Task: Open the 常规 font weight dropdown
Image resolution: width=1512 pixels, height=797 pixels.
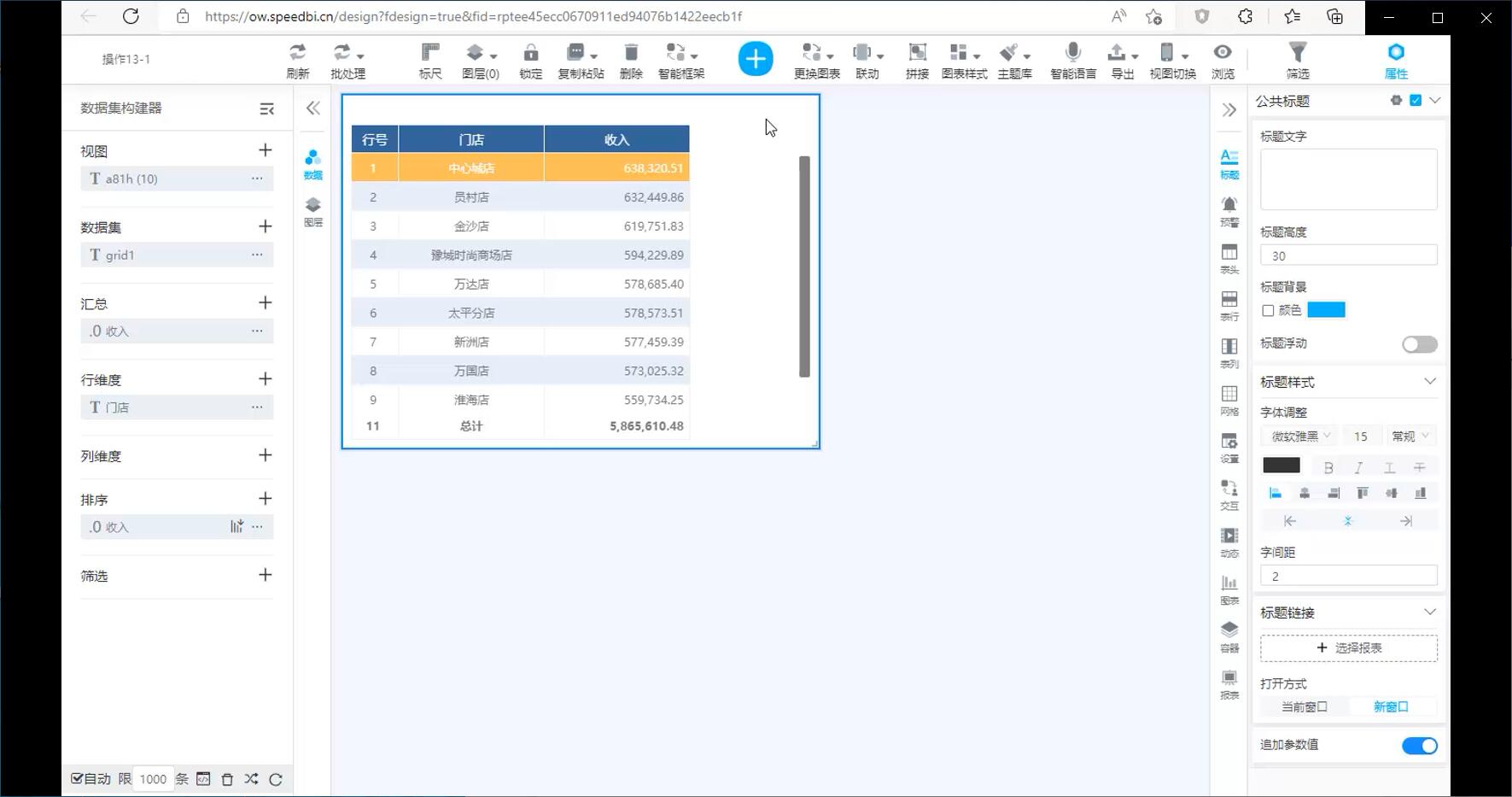Action: tap(1410, 437)
